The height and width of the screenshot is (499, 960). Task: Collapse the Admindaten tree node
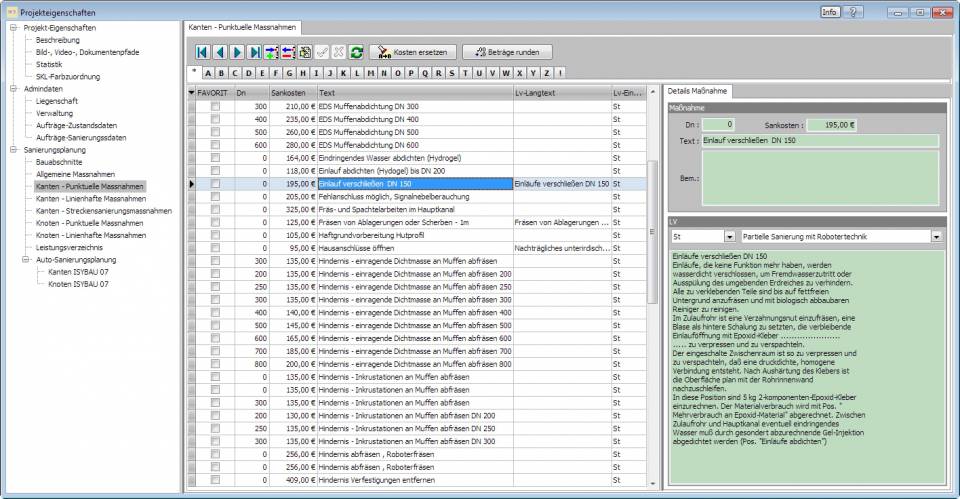pyautogui.click(x=13, y=89)
